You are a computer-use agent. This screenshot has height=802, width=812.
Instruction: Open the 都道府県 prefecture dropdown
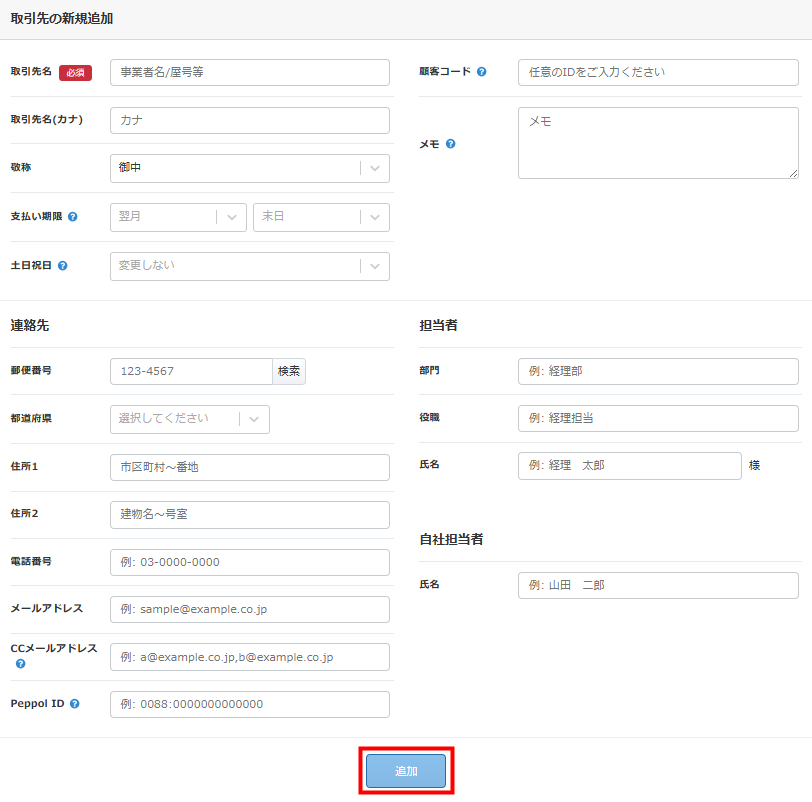click(189, 419)
